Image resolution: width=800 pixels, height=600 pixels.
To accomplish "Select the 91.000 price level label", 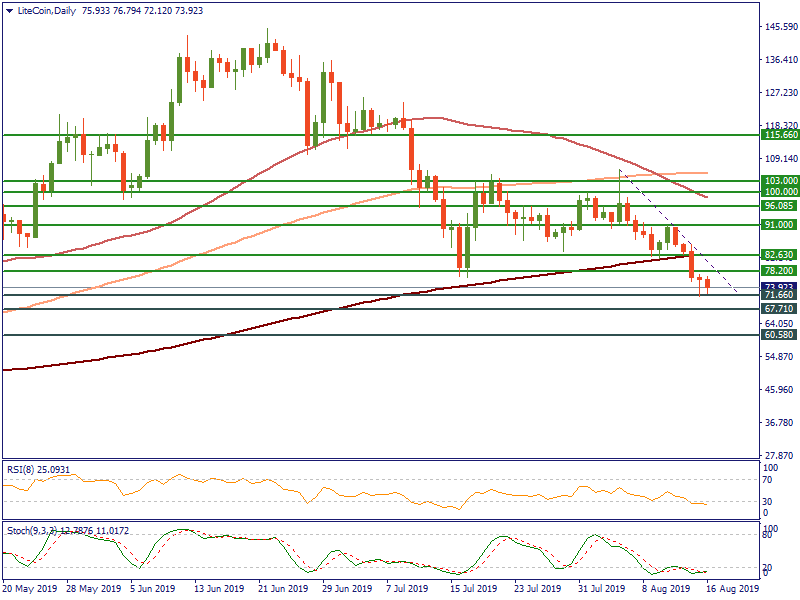I will (x=780, y=225).
